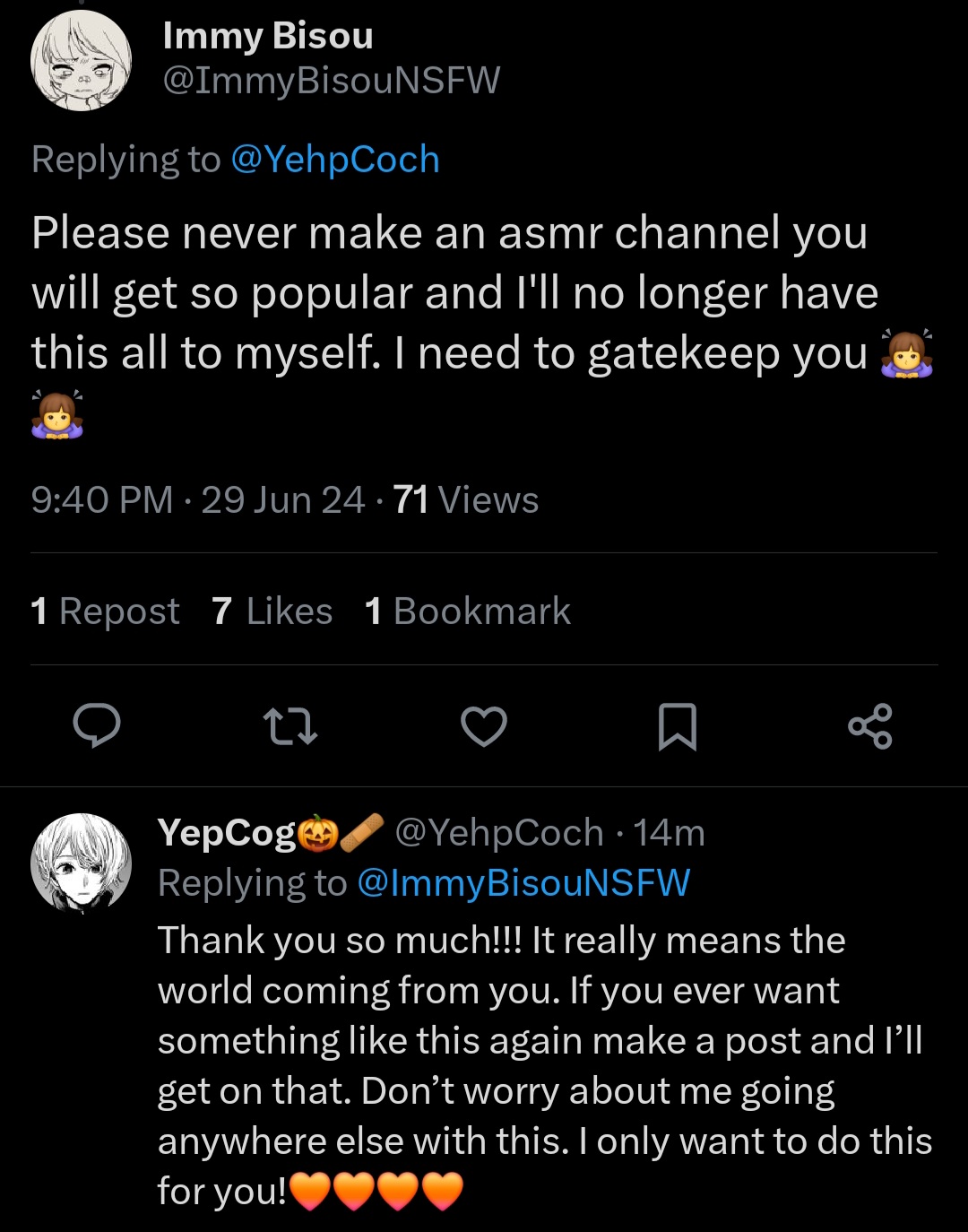Open the @ImmyBisouNSFW reply mention link
Viewport: 968px width, 1232px height.
(x=523, y=883)
